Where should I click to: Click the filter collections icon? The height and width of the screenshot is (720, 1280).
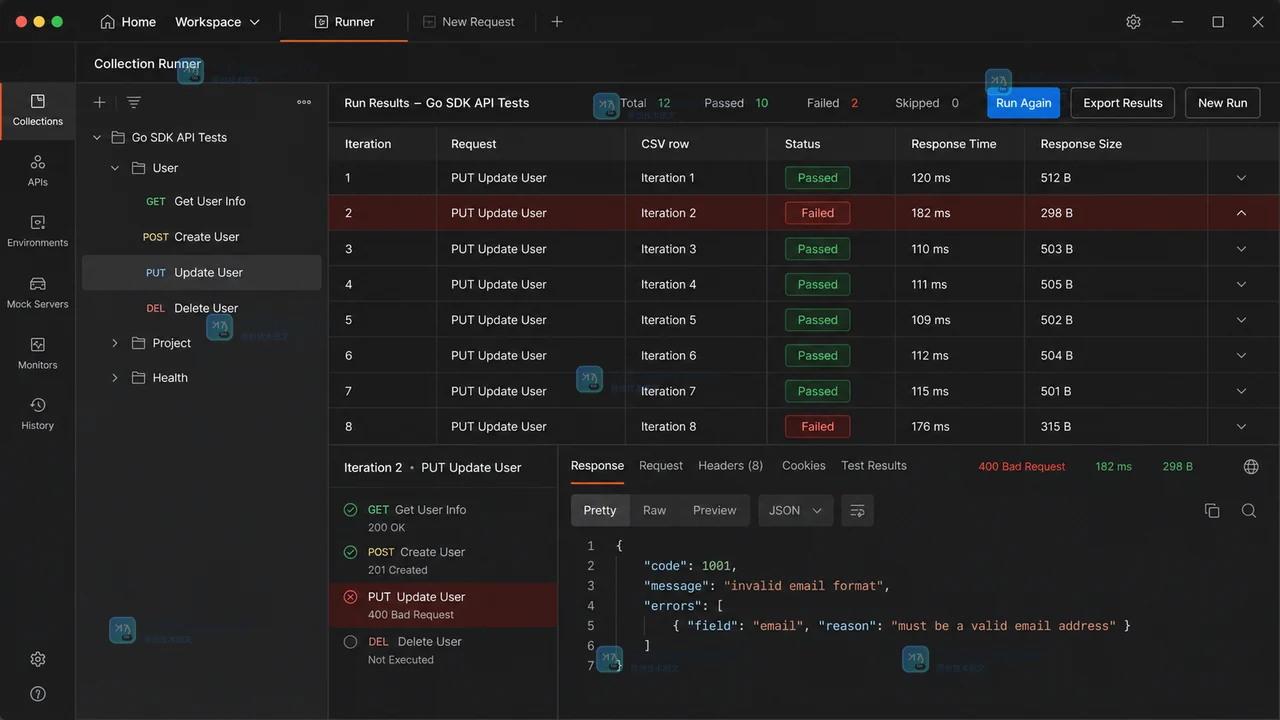(134, 102)
